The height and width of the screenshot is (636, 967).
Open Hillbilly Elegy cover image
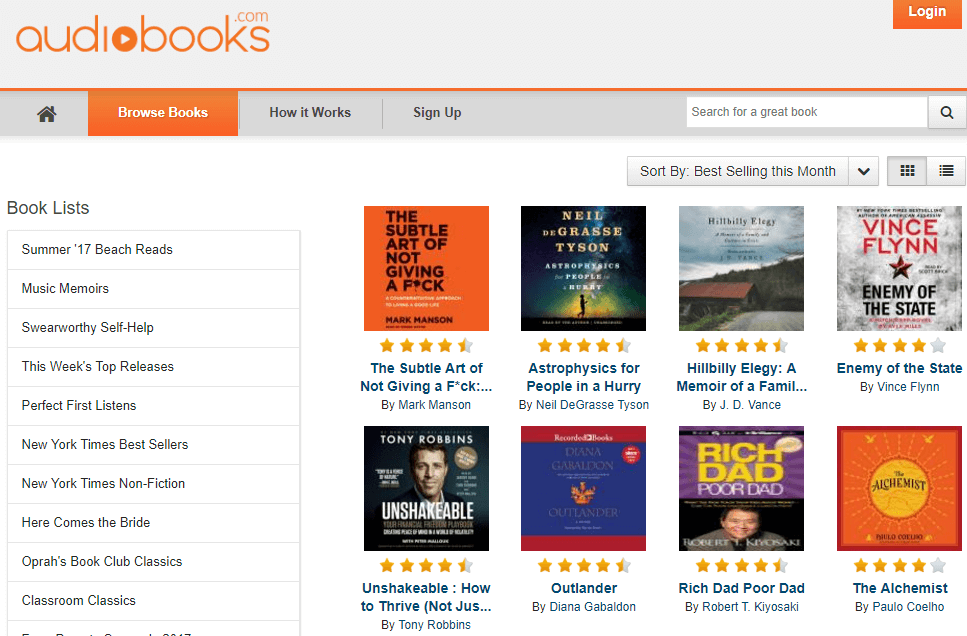741,268
